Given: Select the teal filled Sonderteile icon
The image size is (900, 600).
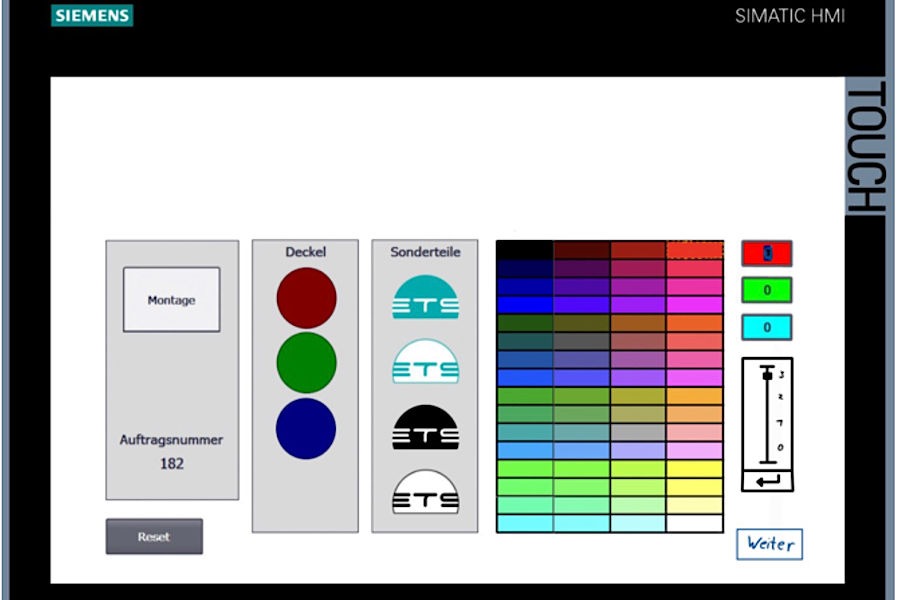Looking at the screenshot, I should coord(425,297).
